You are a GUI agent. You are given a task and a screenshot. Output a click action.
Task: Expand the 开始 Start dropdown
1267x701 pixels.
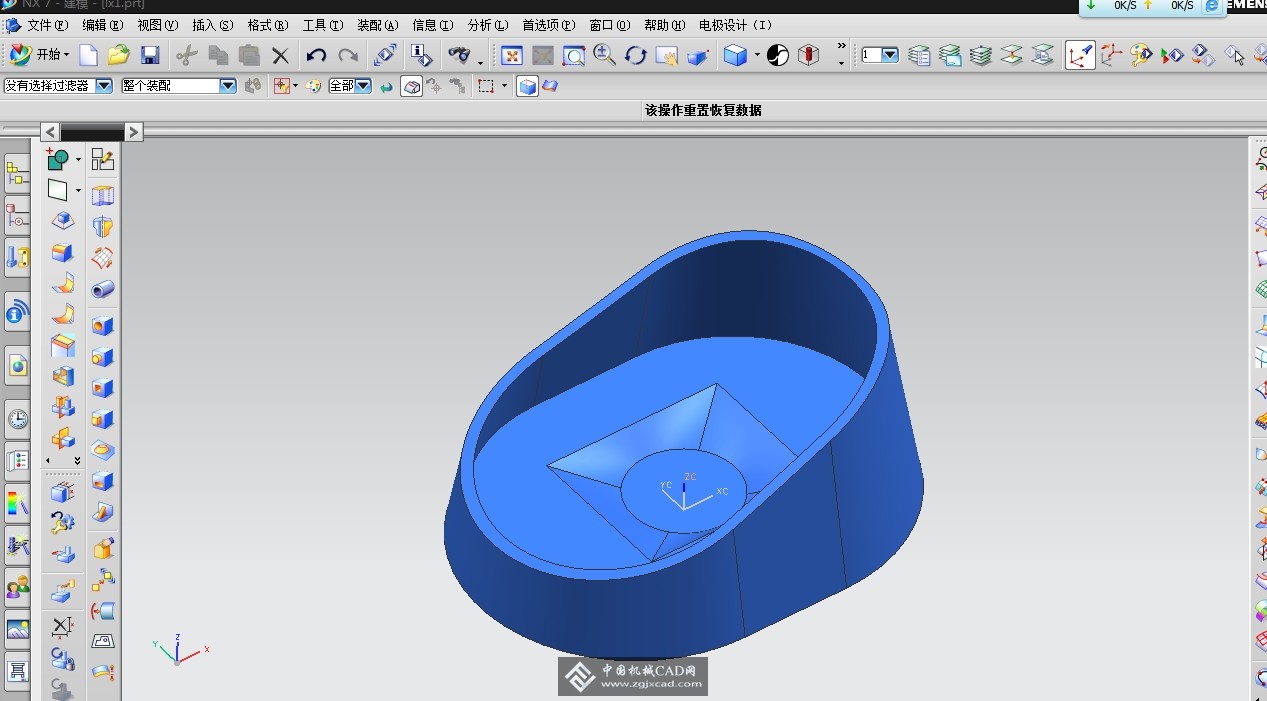pyautogui.click(x=39, y=55)
